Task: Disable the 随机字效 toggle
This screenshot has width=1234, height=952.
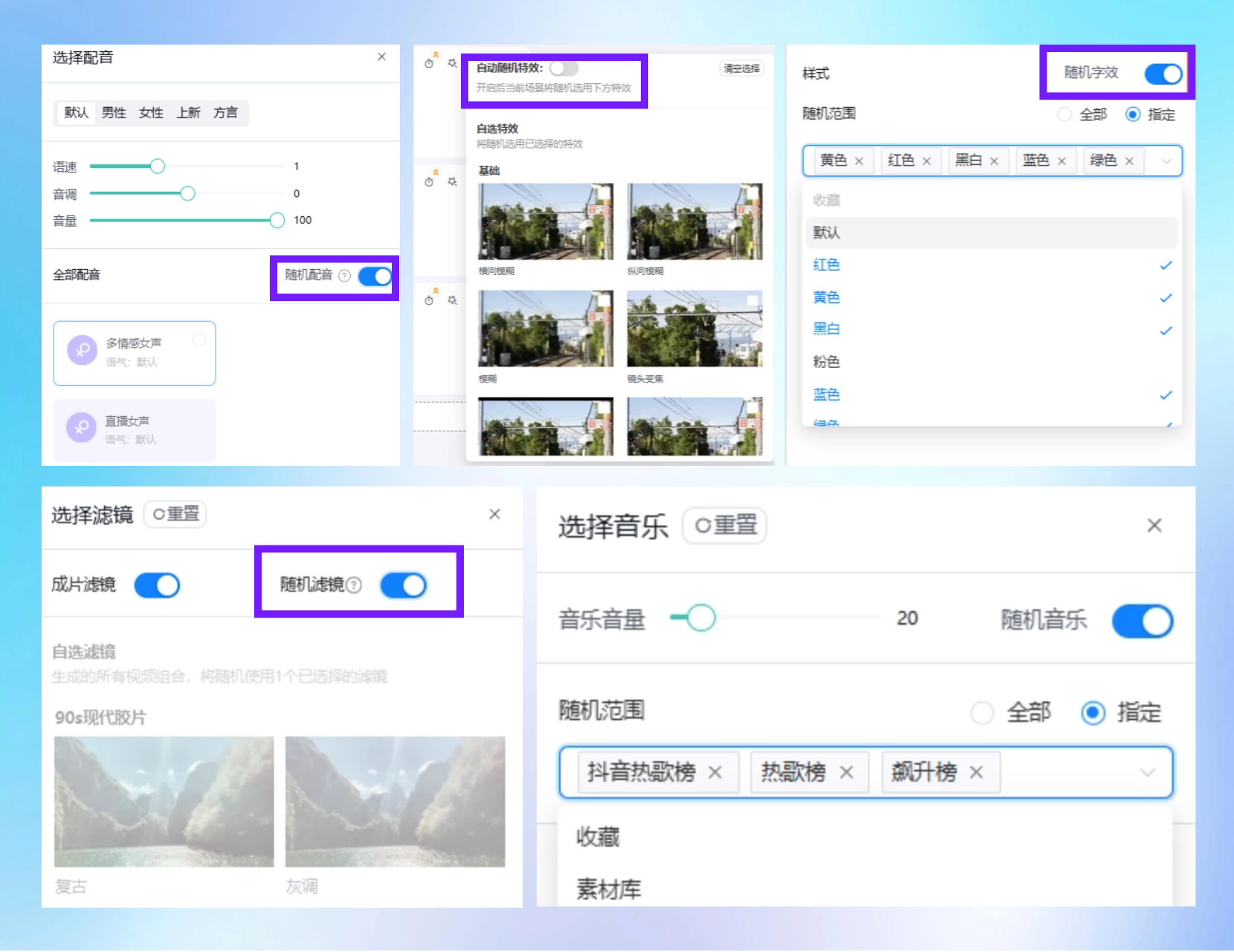Action: point(1163,74)
